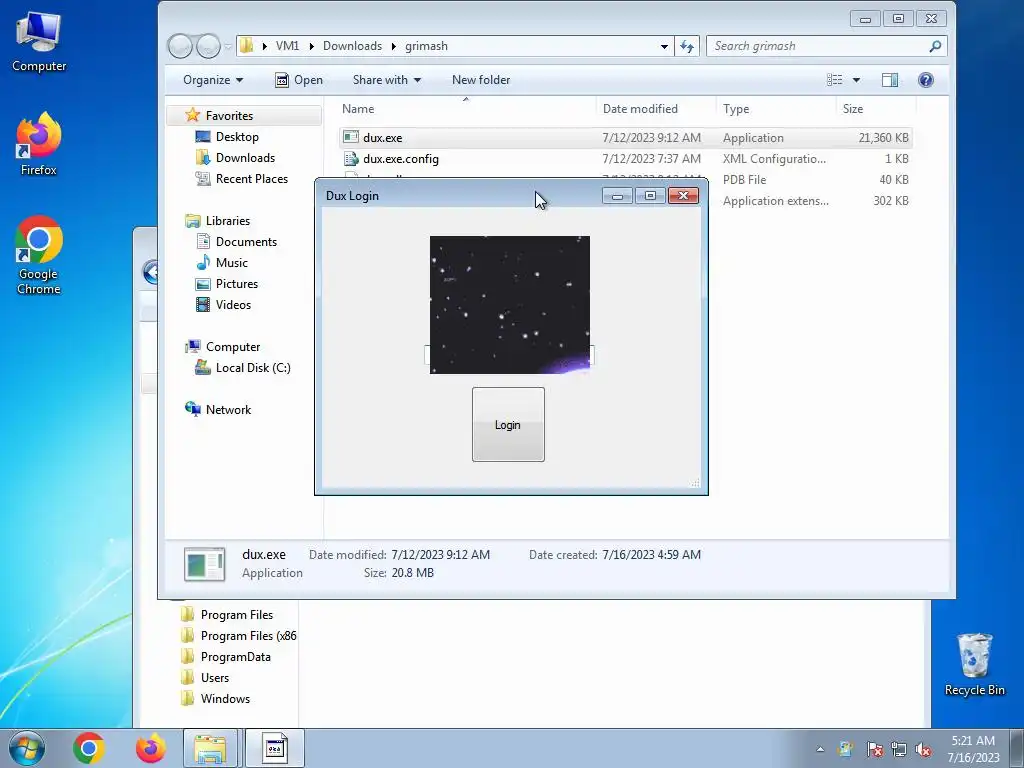Click the Firefox icon in the taskbar

click(x=150, y=748)
